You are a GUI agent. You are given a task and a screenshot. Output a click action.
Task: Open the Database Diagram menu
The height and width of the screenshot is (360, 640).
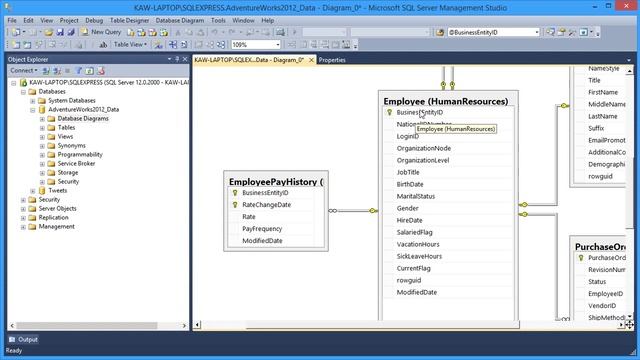coord(180,20)
